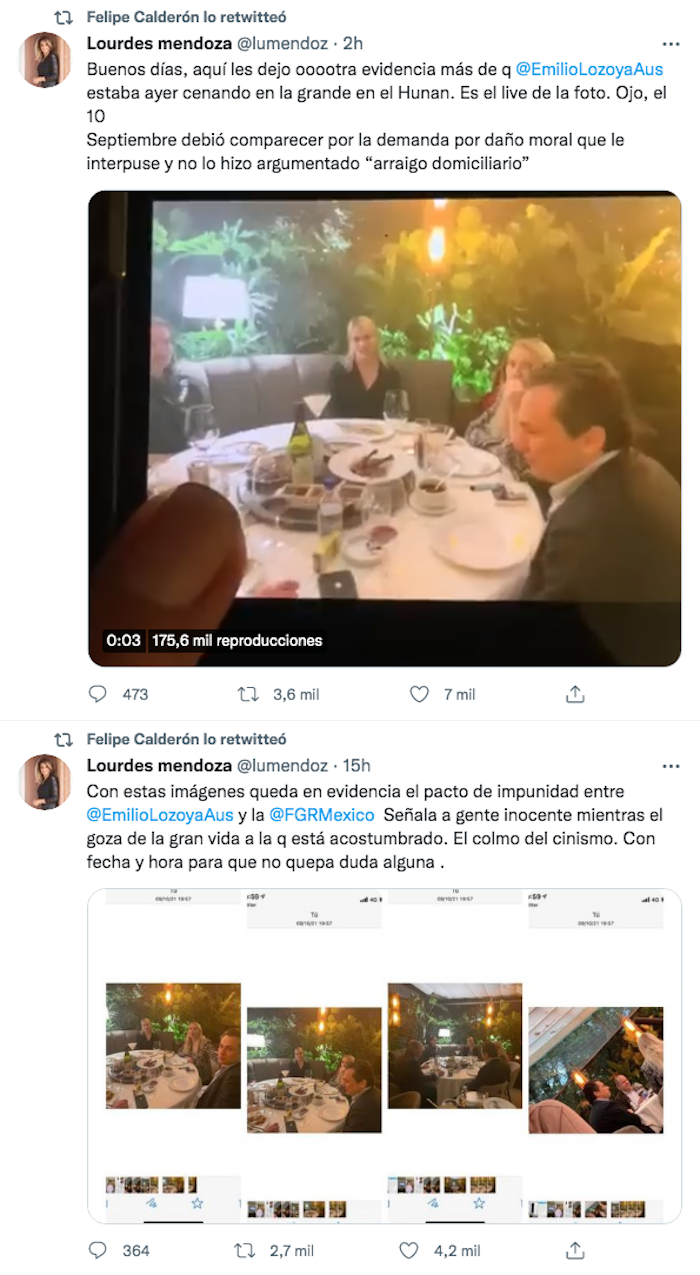
Task: Open the 2h timestamp of first tweet
Action: [353, 44]
